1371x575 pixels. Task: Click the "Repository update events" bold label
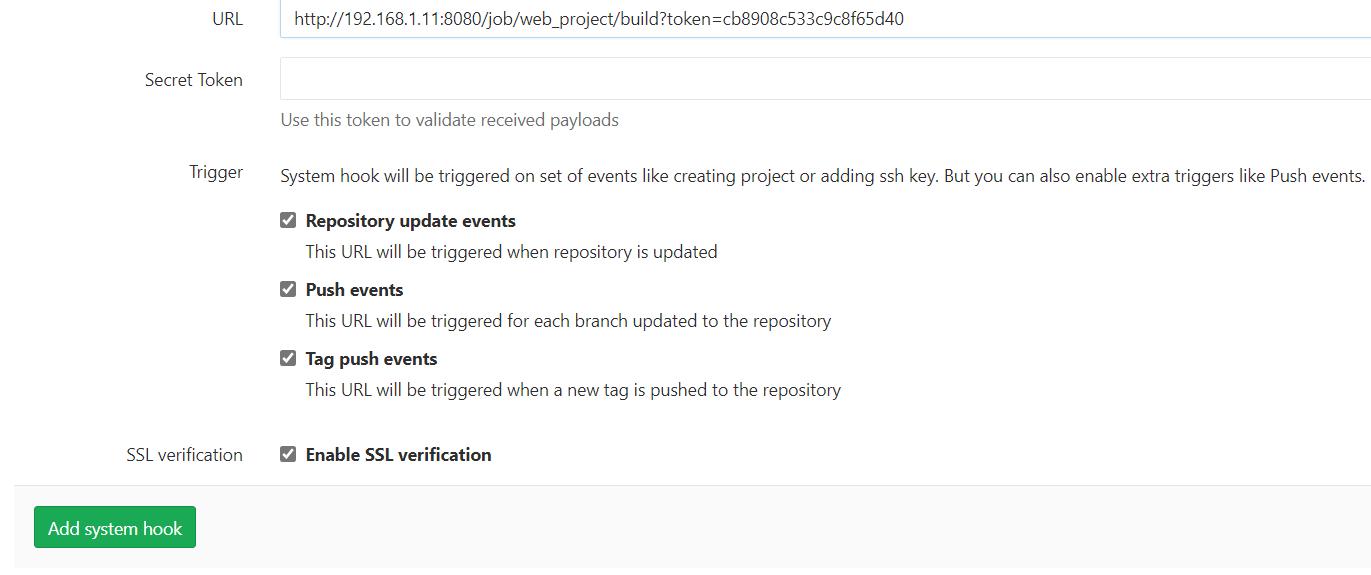[x=411, y=221]
